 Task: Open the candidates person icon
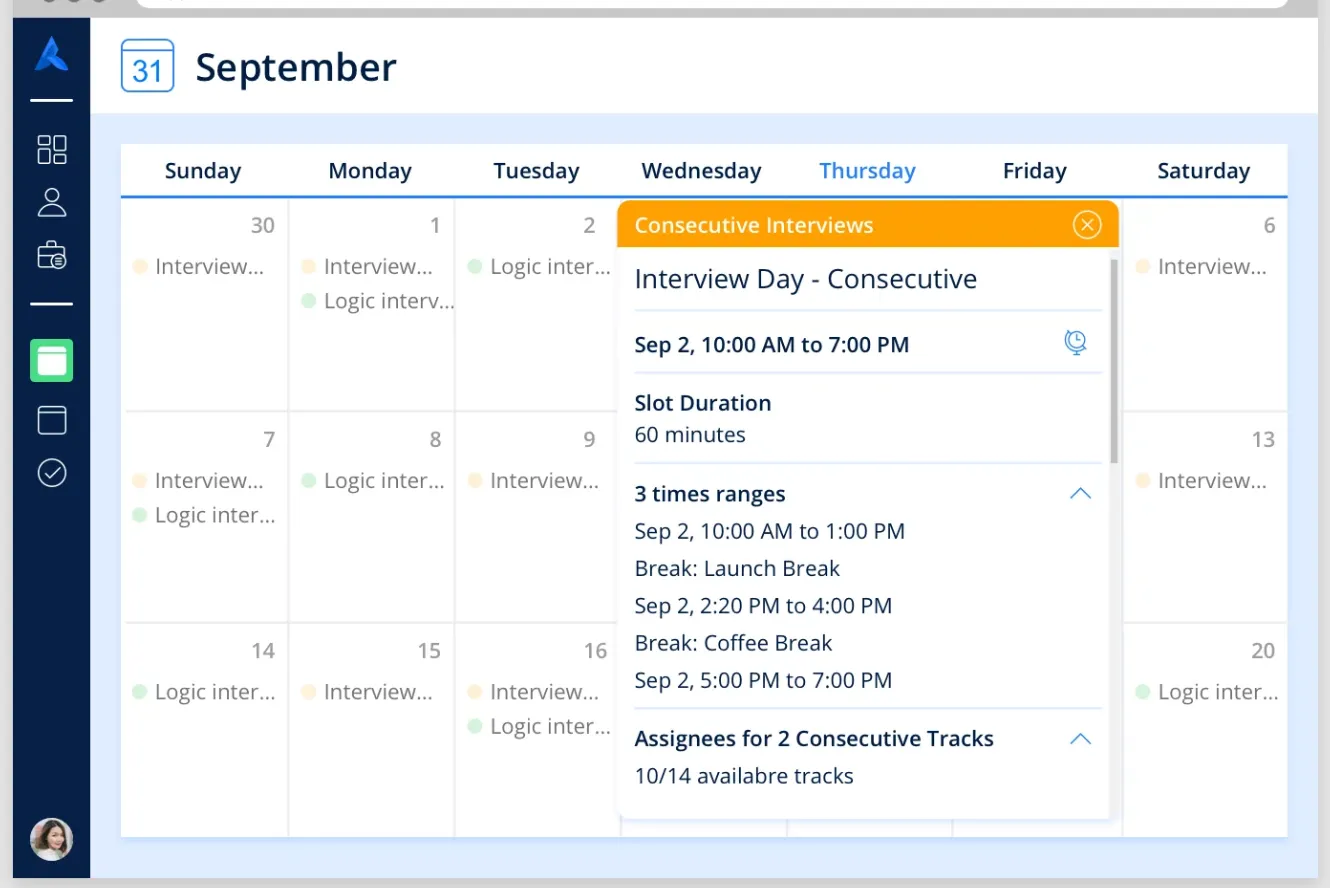pos(51,202)
